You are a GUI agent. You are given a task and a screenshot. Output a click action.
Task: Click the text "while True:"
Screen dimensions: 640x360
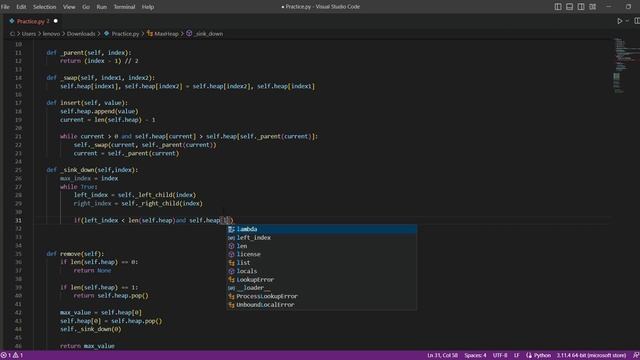pyautogui.click(x=78, y=187)
